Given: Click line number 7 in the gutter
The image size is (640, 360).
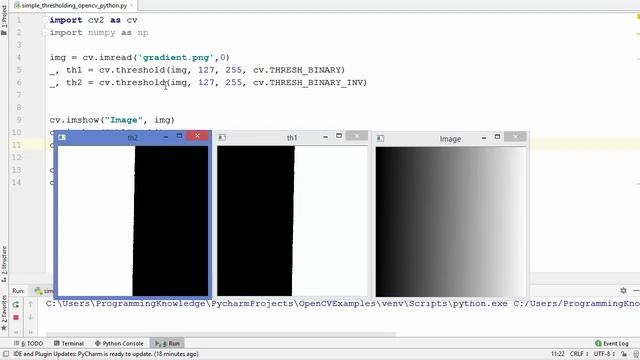Looking at the screenshot, I should coord(18,95).
